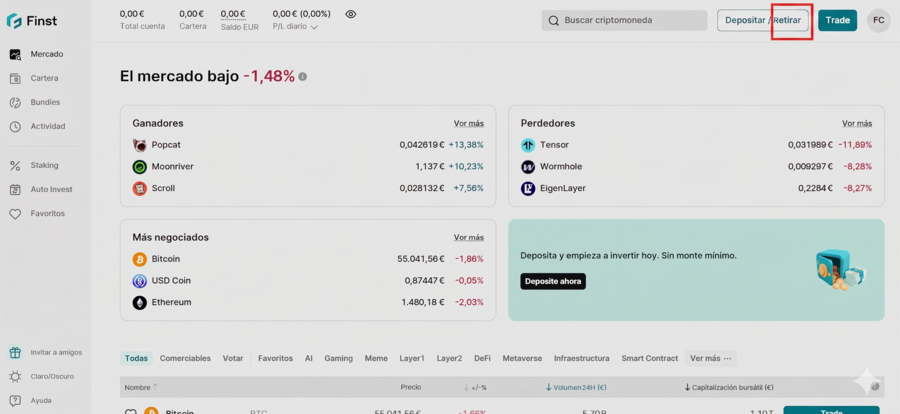Click the safe illustration in deposit banner
This screenshot has width=900, height=414.
coord(841,270)
